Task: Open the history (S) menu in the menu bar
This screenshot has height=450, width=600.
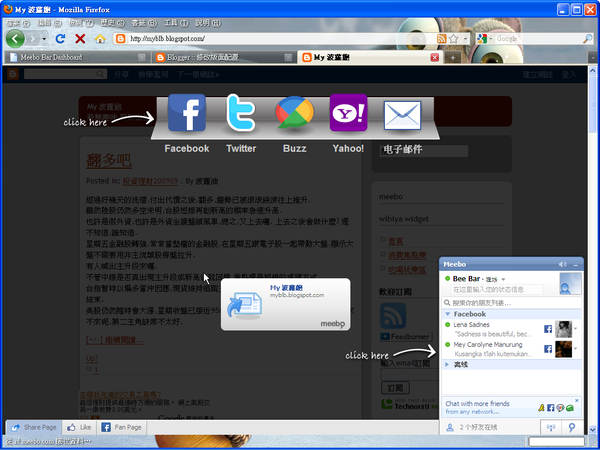Action: click(x=112, y=23)
